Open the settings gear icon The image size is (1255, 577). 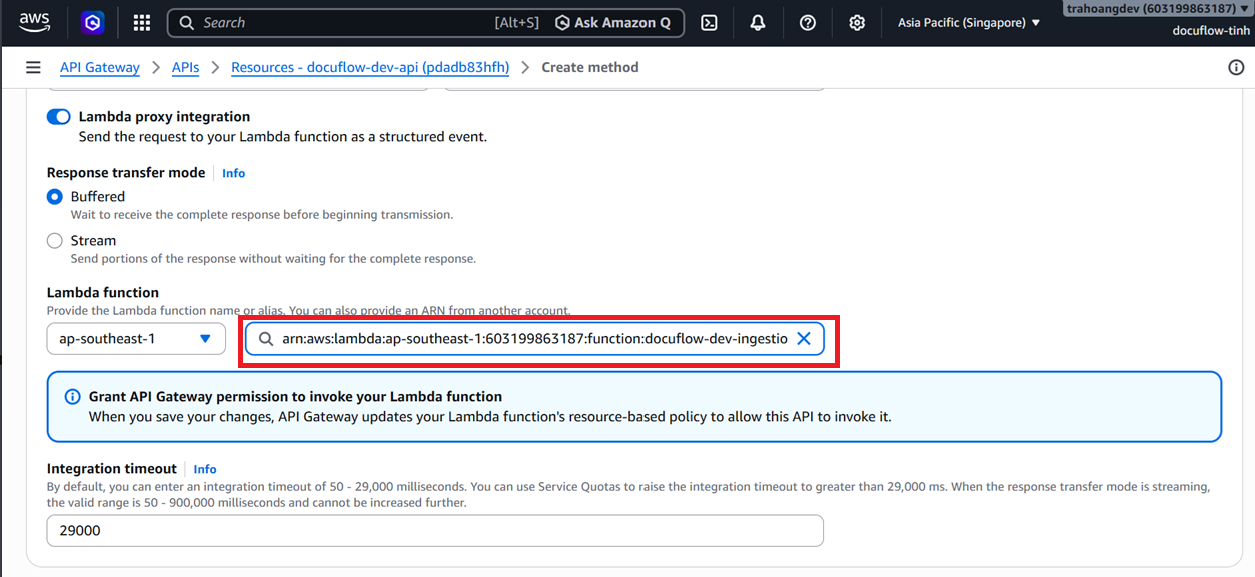coord(857,22)
